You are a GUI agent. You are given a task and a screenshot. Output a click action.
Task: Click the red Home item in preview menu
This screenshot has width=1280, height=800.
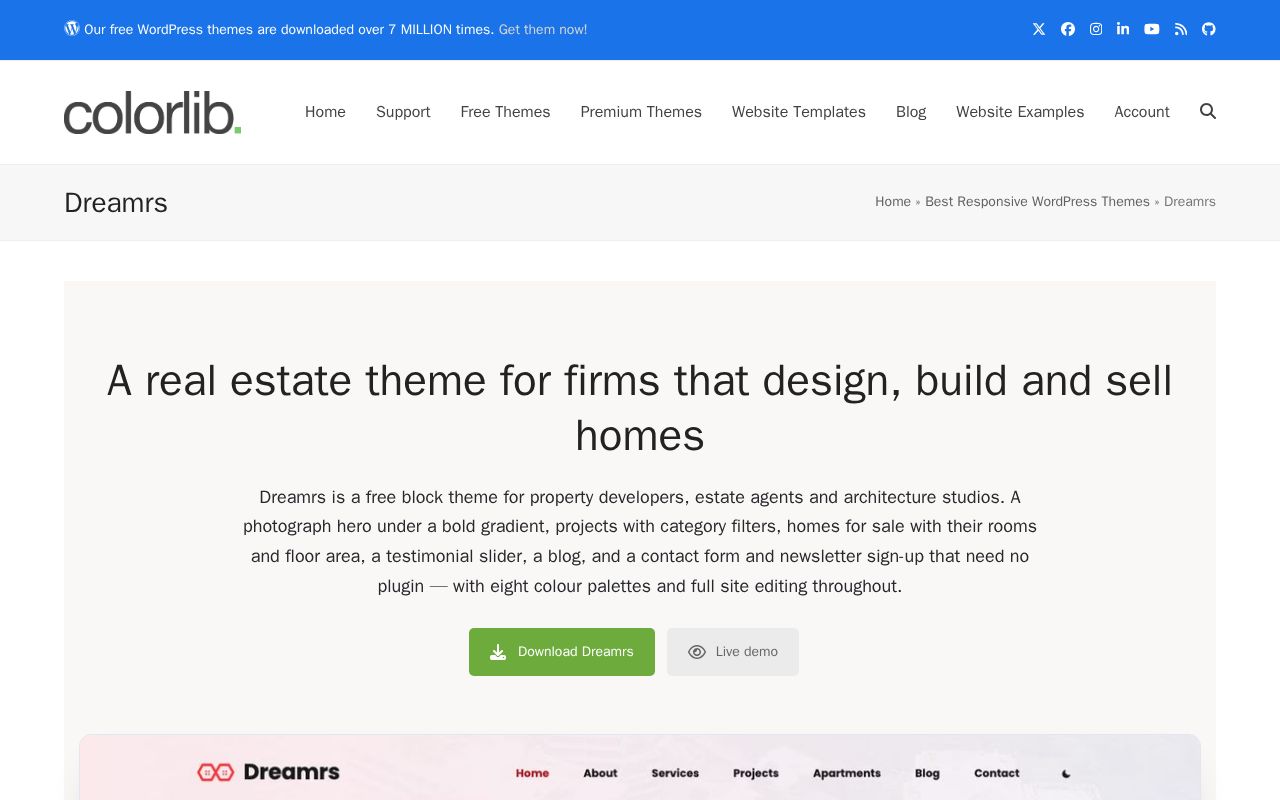(x=532, y=773)
